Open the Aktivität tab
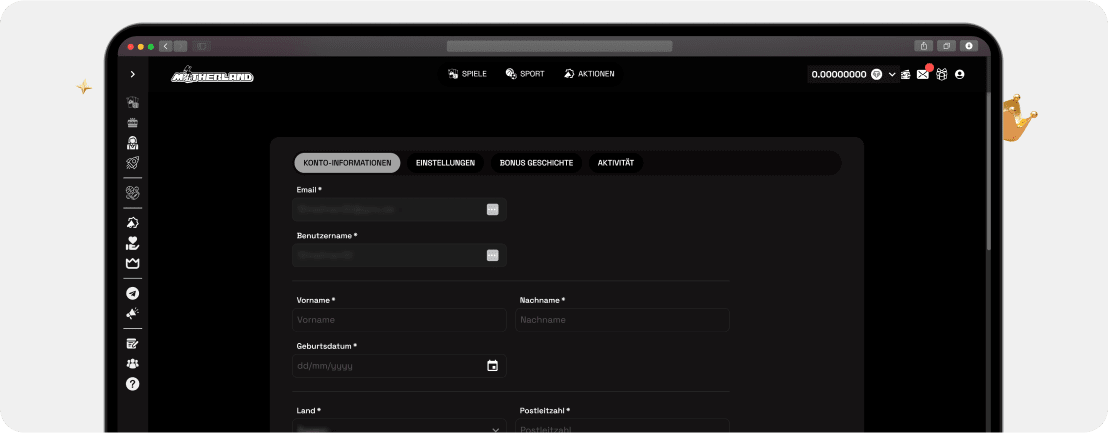This screenshot has height=433, width=1108. coord(615,163)
